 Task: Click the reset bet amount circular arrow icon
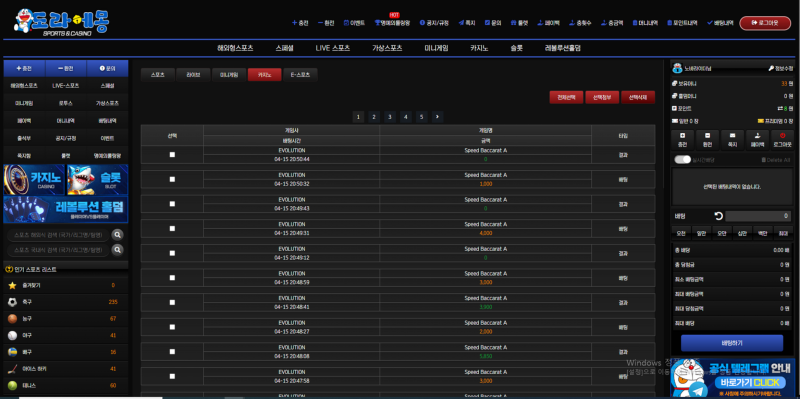[x=718, y=216]
